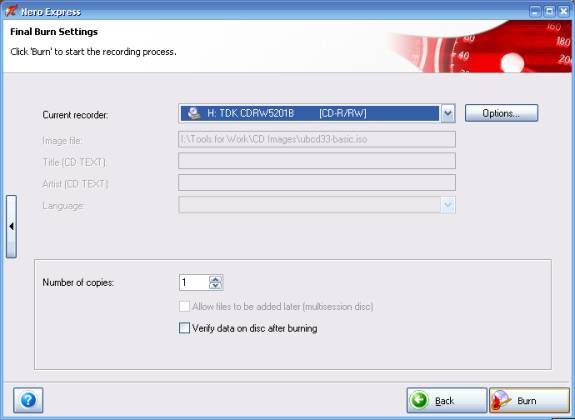Screen dimensions: 575x420
Task: Click the green arrow icon on Back
Action: click(419, 400)
